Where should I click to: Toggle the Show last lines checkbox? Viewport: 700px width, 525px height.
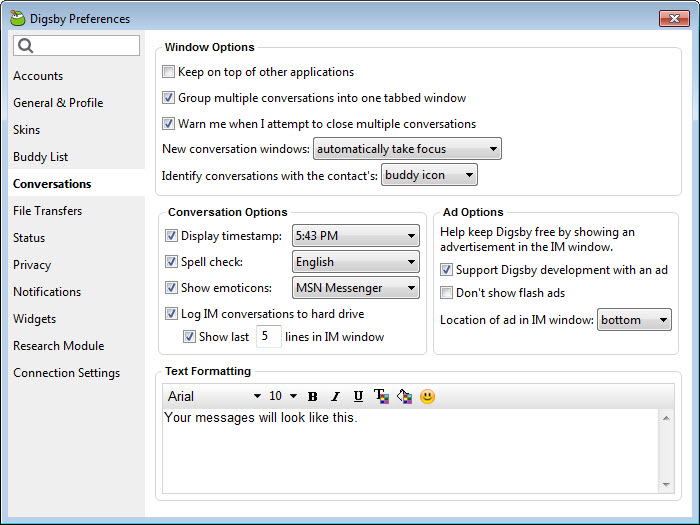pyautogui.click(x=189, y=337)
